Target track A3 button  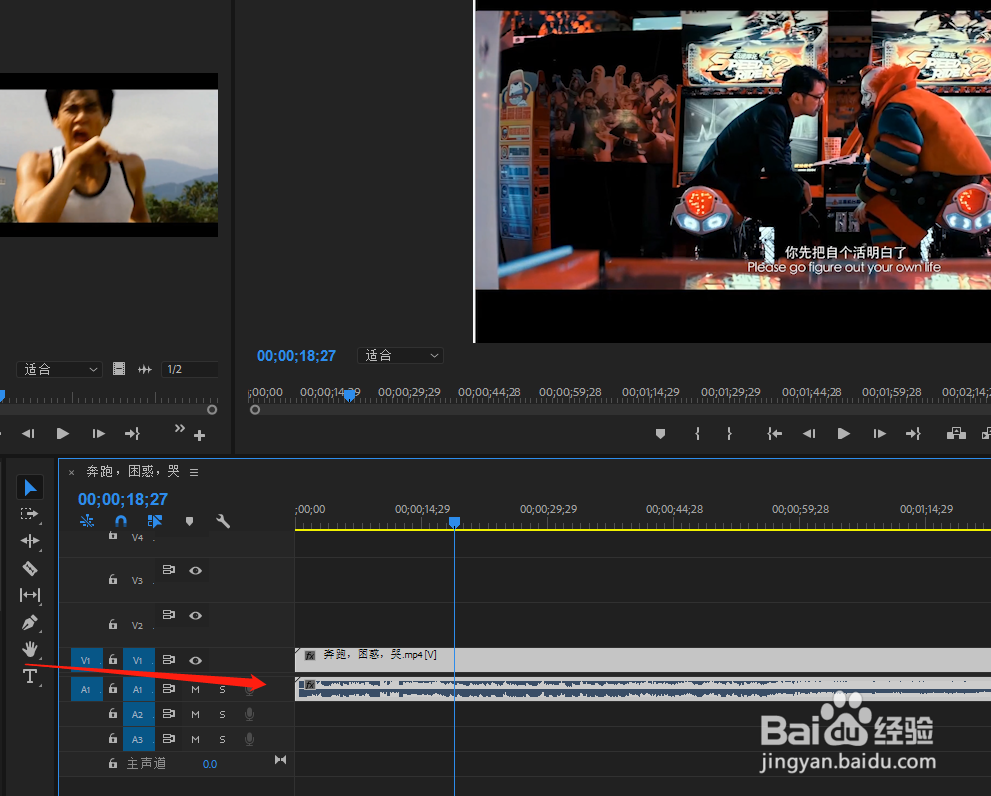click(138, 739)
